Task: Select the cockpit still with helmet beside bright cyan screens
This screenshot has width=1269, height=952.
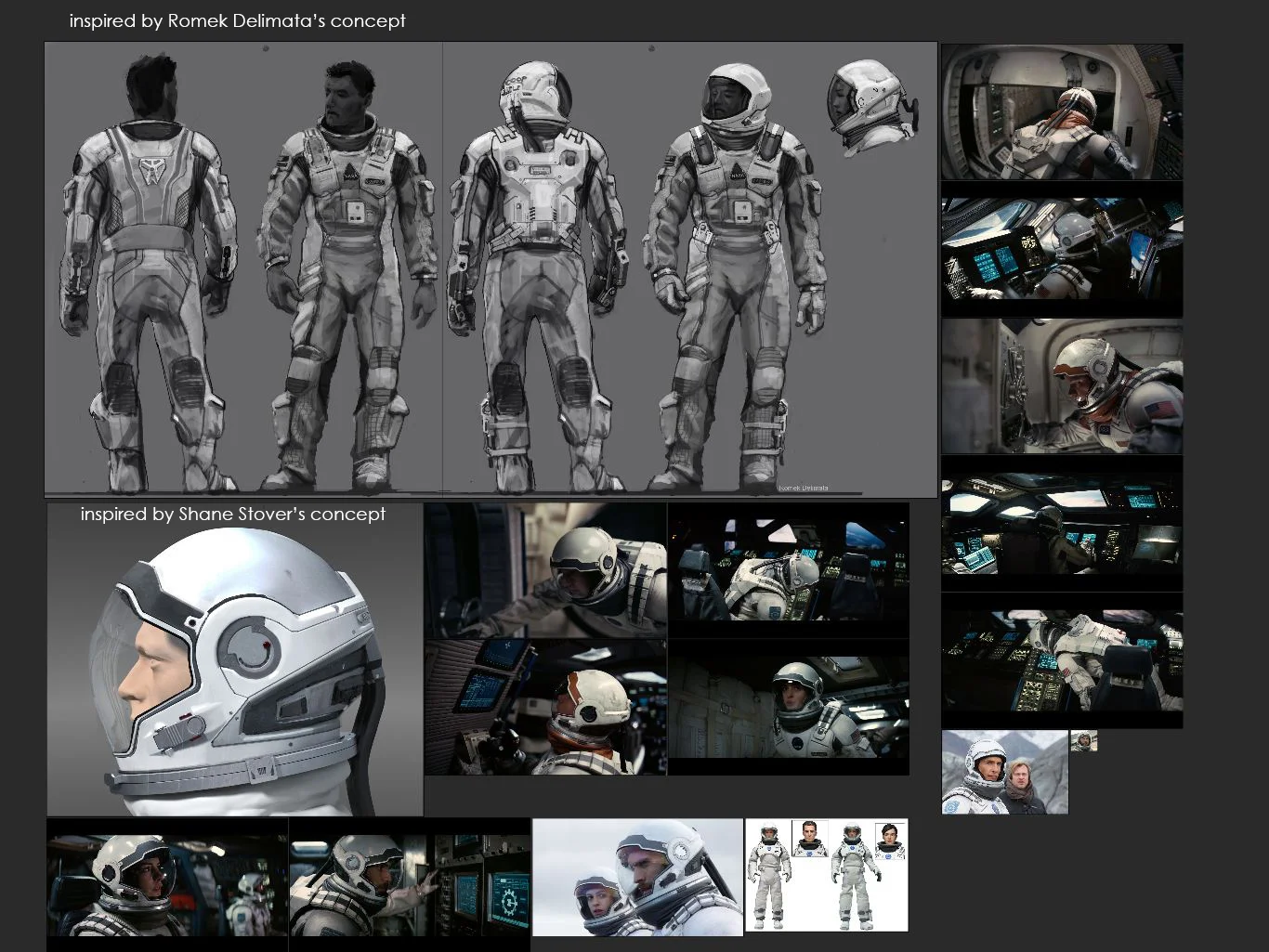Action: (1062, 249)
